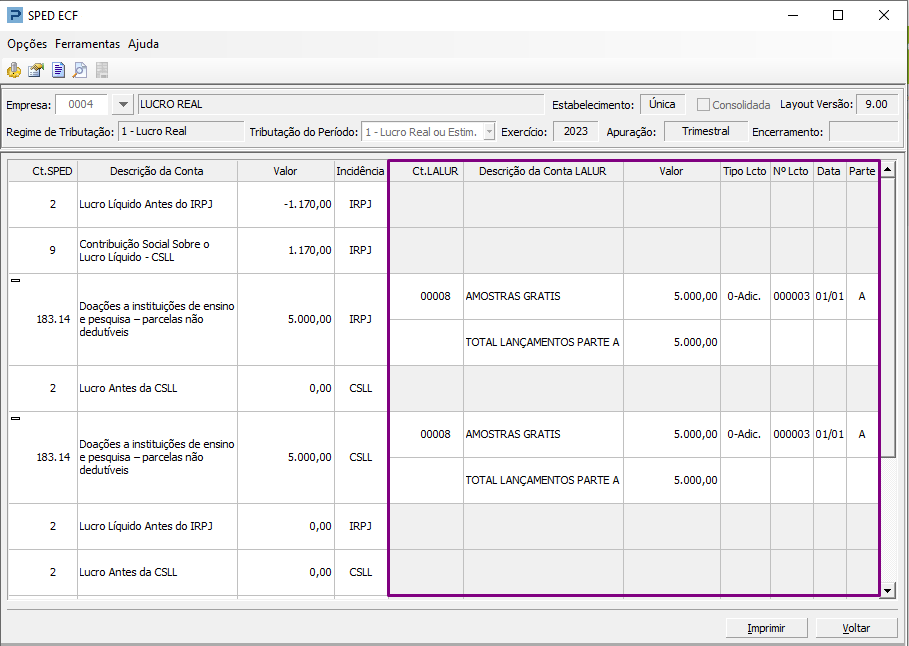Select Nº Lcto 000003 in the IRPJ block

coord(791,296)
